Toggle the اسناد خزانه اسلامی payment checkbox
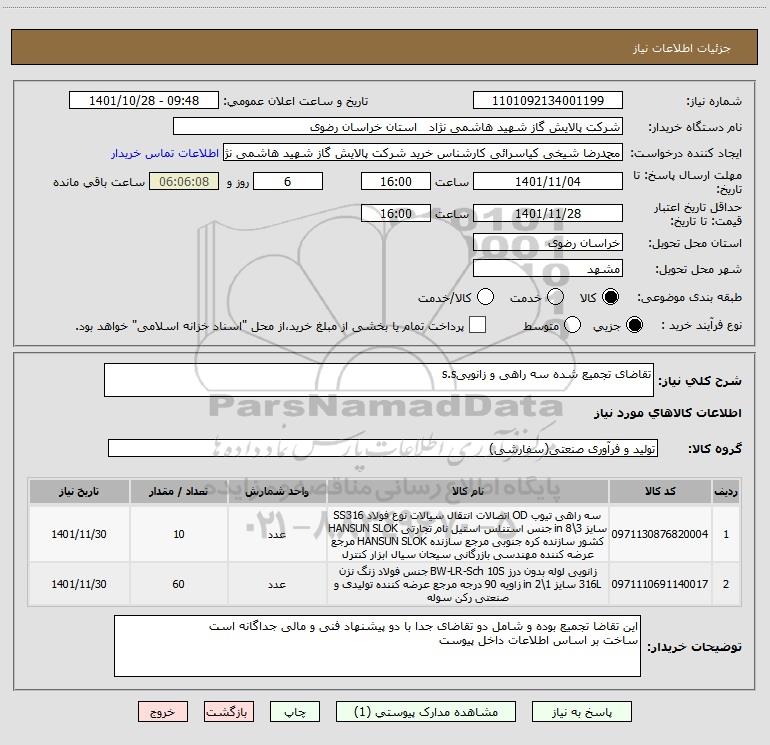The height and width of the screenshot is (745, 770). point(477,325)
